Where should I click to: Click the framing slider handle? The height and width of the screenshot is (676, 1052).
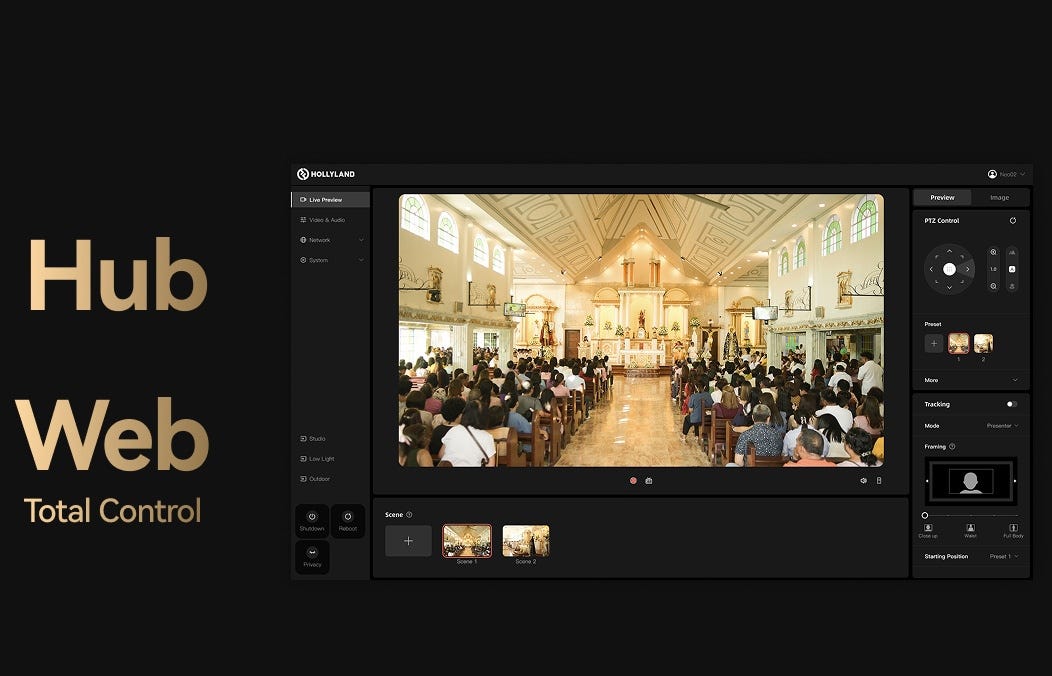click(x=925, y=515)
